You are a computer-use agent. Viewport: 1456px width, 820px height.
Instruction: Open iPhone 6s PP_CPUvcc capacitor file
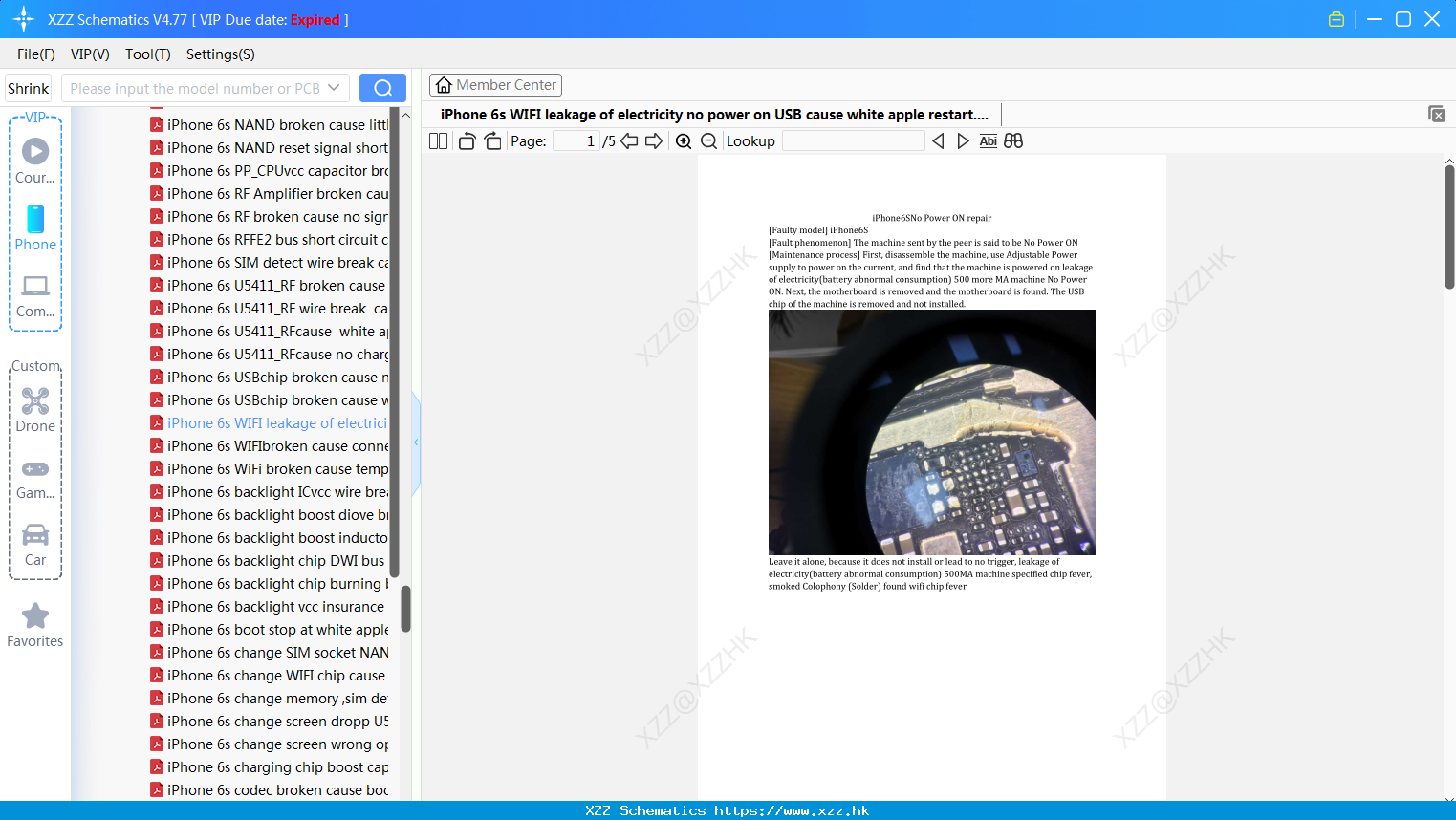click(x=269, y=171)
